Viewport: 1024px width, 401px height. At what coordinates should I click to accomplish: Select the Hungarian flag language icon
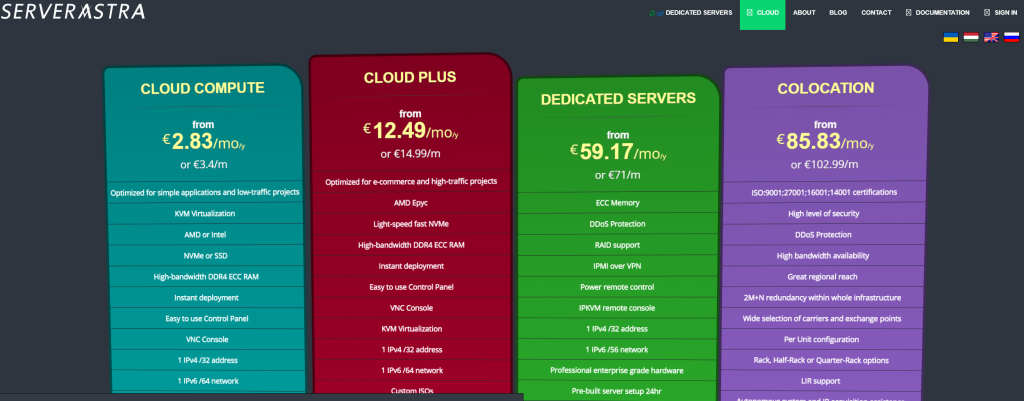click(x=971, y=37)
